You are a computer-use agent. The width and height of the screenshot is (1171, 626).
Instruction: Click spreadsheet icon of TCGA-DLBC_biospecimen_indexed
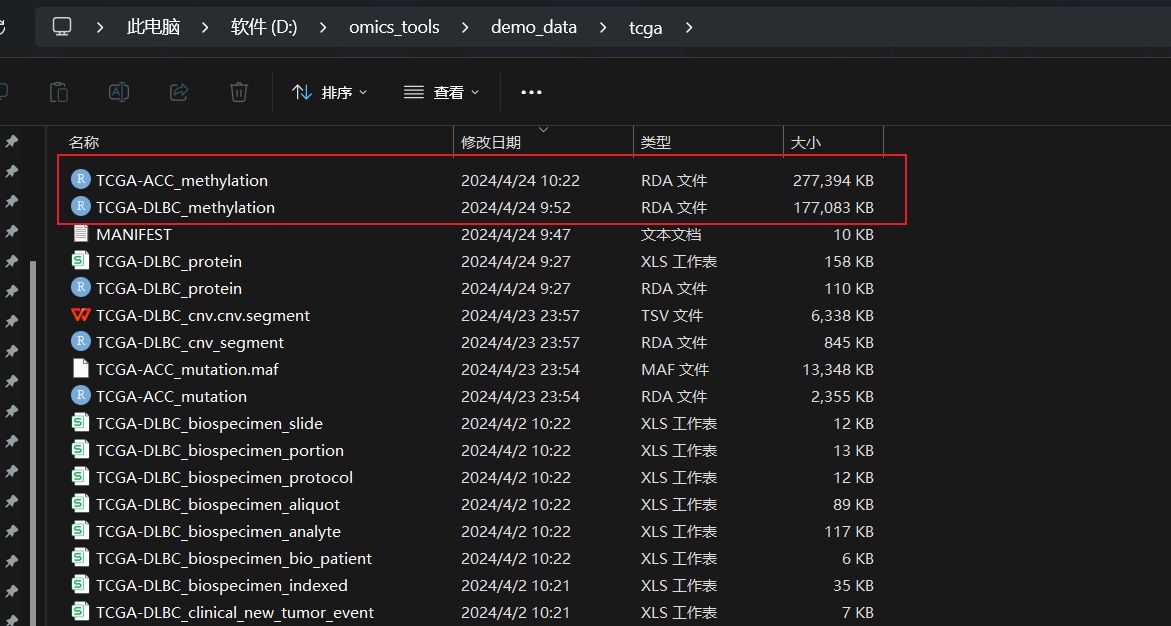coord(81,584)
